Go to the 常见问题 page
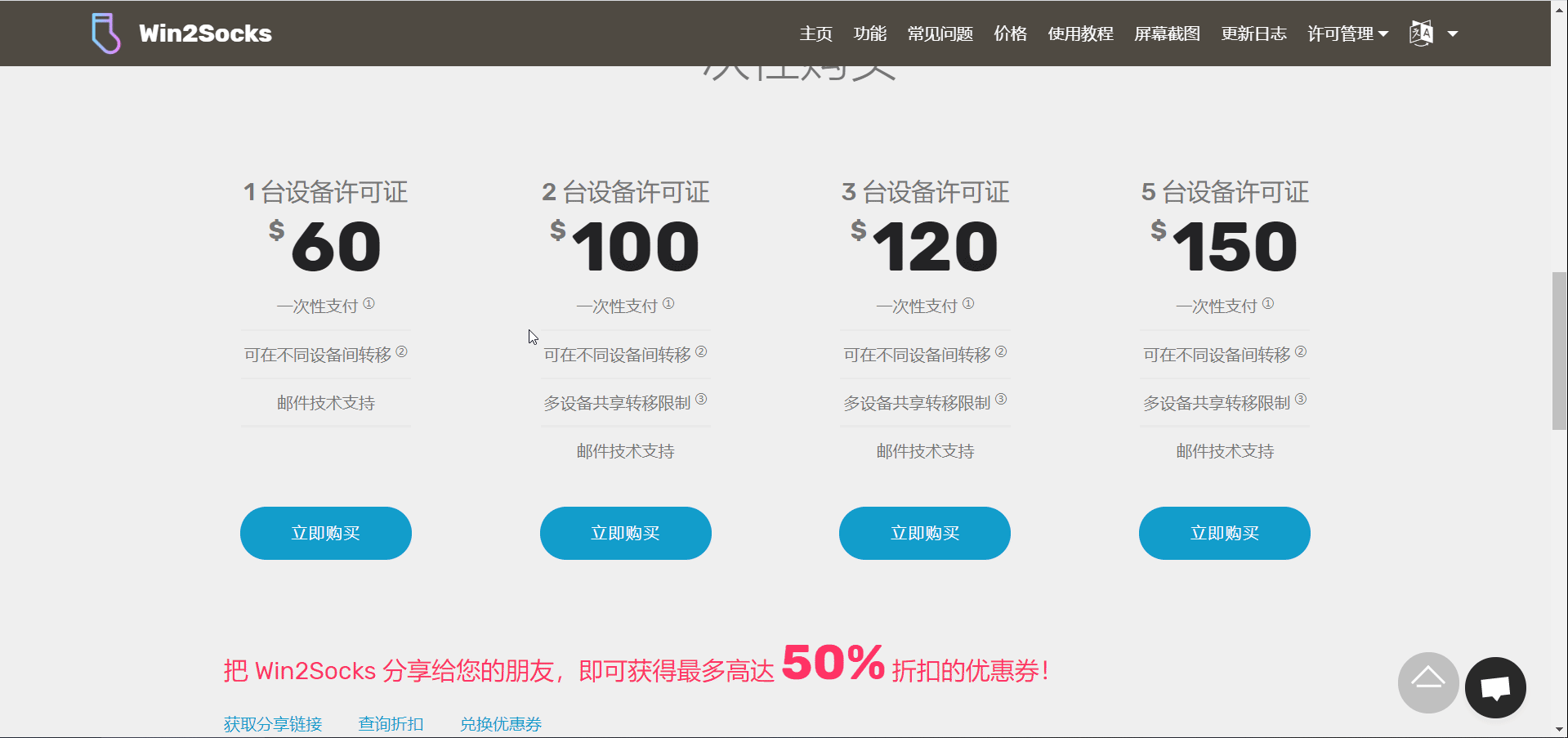This screenshot has width=1568, height=738. point(940,34)
